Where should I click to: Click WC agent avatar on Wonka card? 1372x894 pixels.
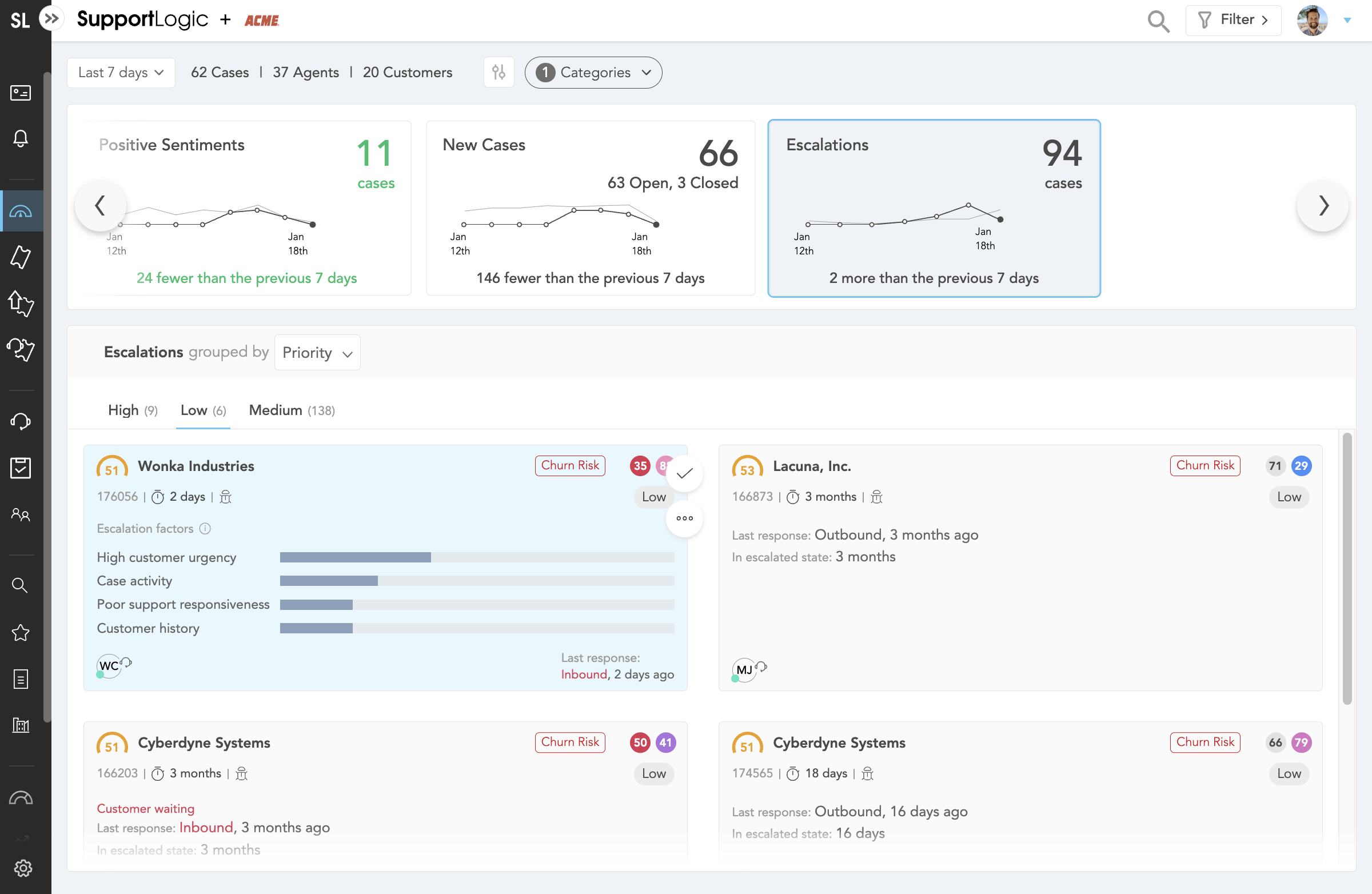click(x=109, y=666)
